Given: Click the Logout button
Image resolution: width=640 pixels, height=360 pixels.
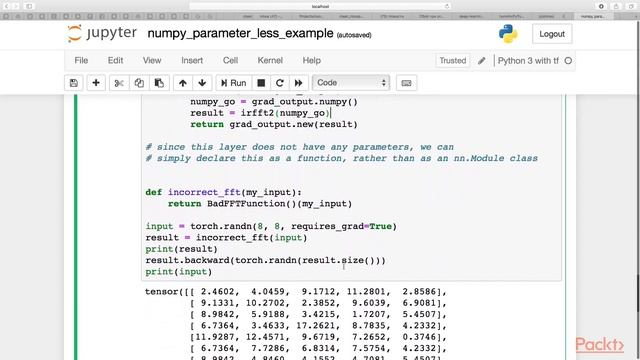Looking at the screenshot, I should (x=552, y=34).
